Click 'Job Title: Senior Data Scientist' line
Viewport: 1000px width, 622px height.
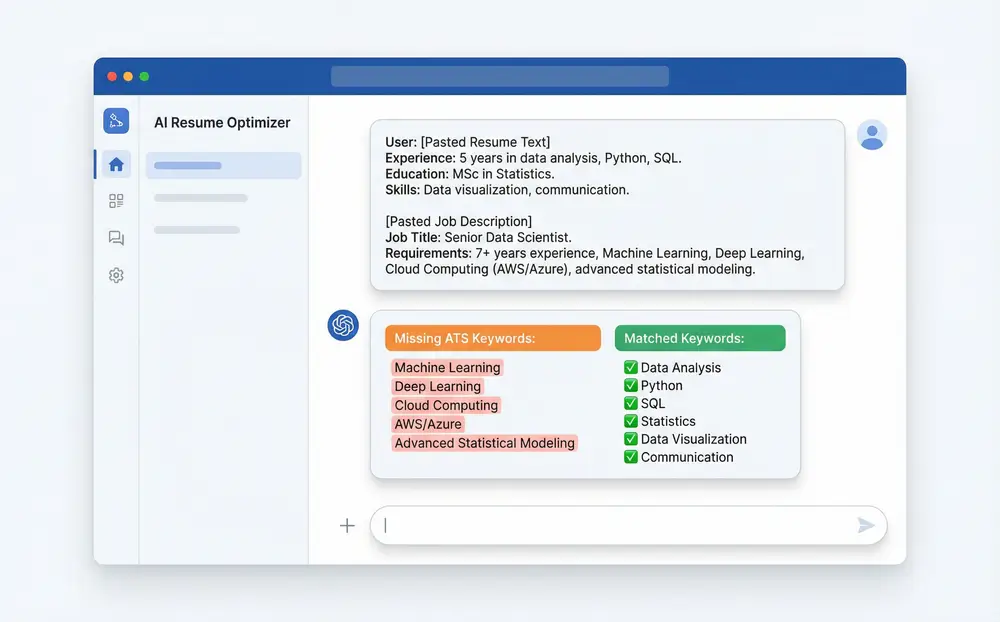pyautogui.click(x=478, y=237)
